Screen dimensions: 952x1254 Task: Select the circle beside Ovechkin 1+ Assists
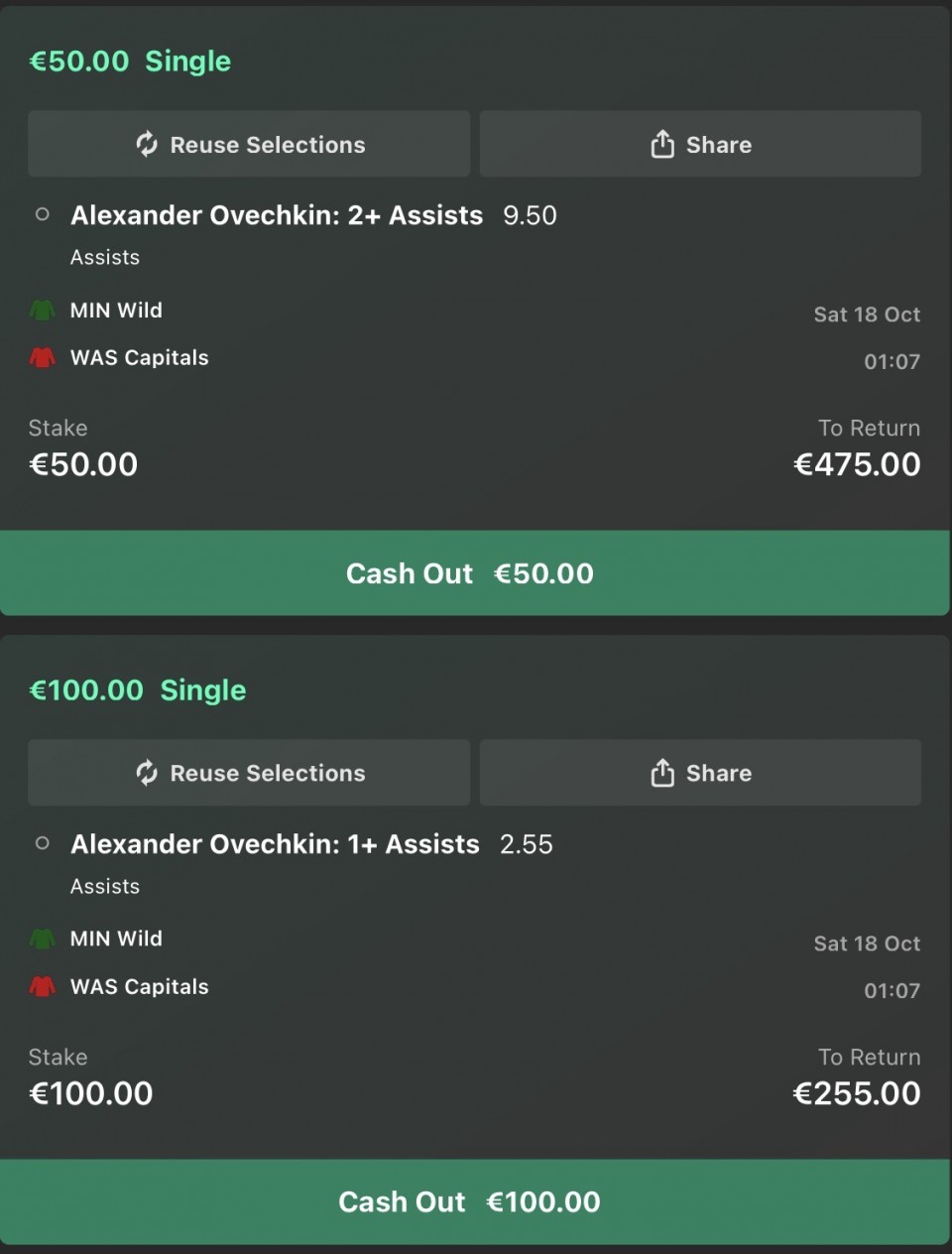tap(43, 843)
